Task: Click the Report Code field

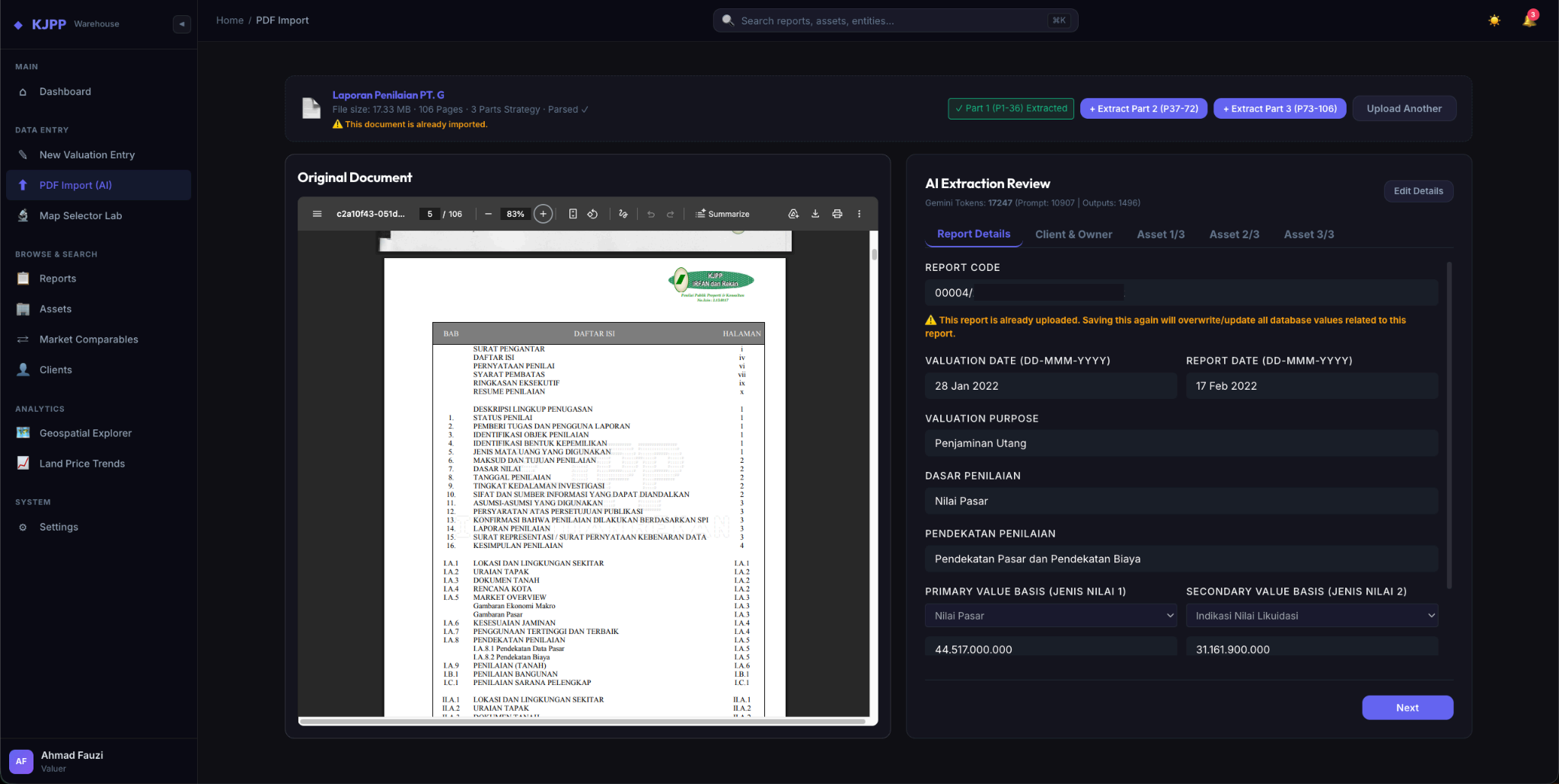Action: click(1181, 292)
